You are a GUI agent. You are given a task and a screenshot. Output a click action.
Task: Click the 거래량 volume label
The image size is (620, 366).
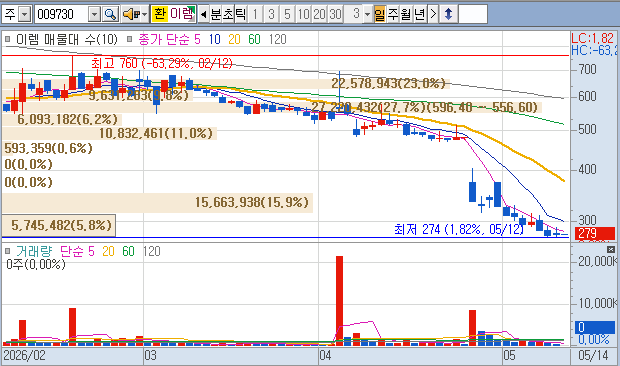[34, 251]
